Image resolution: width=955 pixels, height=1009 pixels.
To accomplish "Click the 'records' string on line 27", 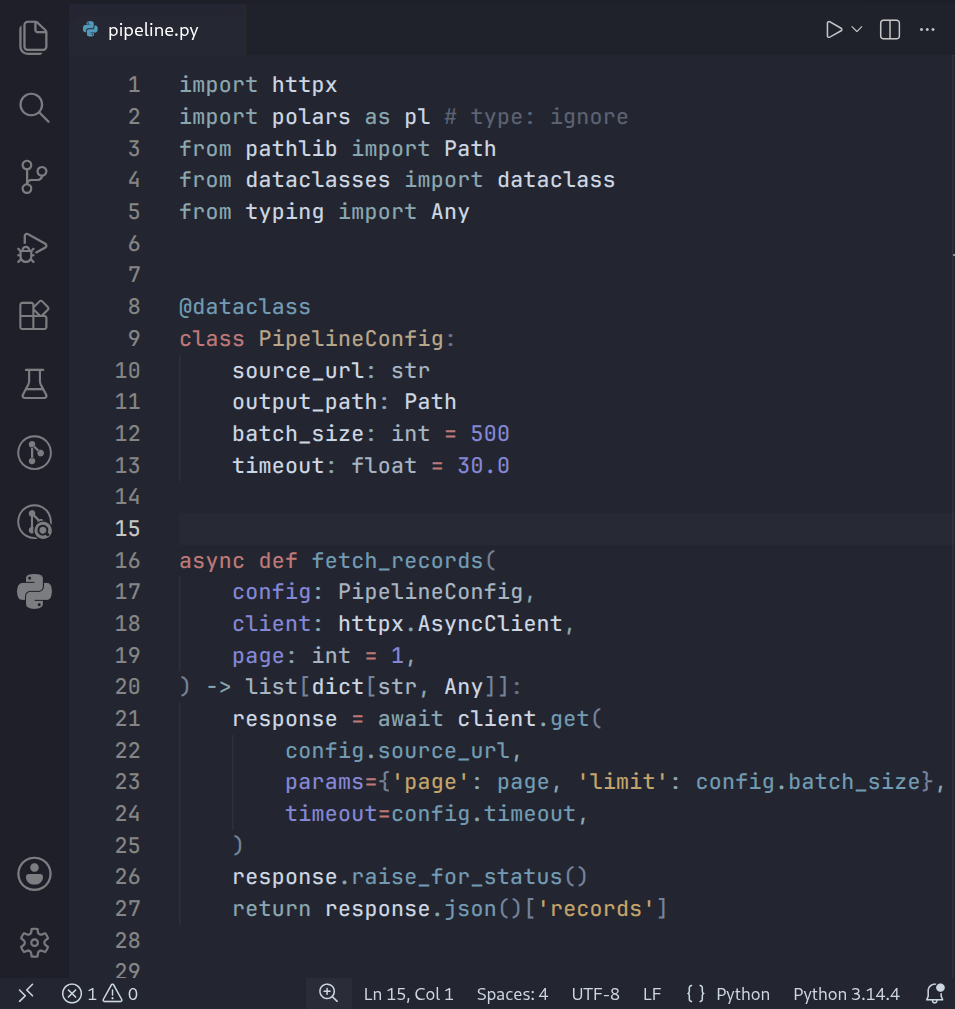I will (x=596, y=909).
